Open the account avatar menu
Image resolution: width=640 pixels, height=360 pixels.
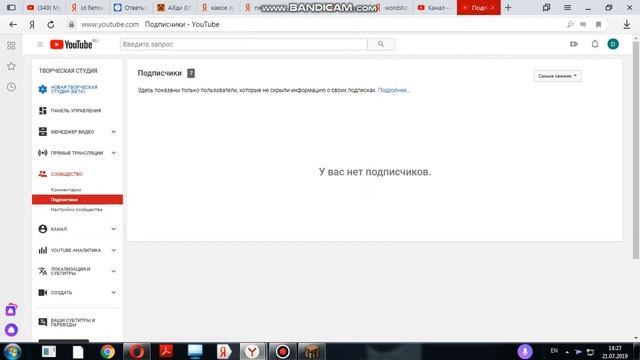click(613, 44)
